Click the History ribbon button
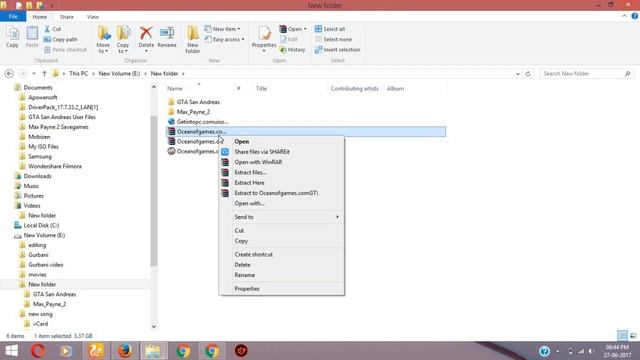Image resolution: width=640 pixels, height=360 pixels. 292,50
